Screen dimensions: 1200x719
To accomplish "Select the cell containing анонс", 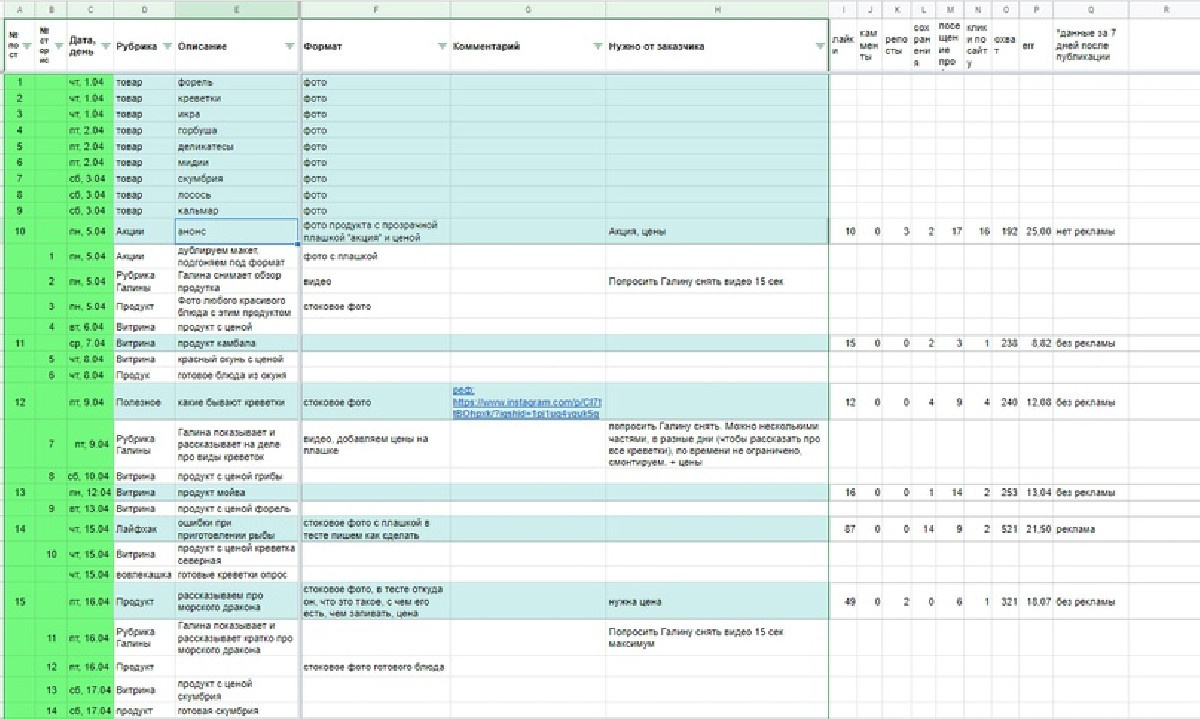I will (237, 231).
